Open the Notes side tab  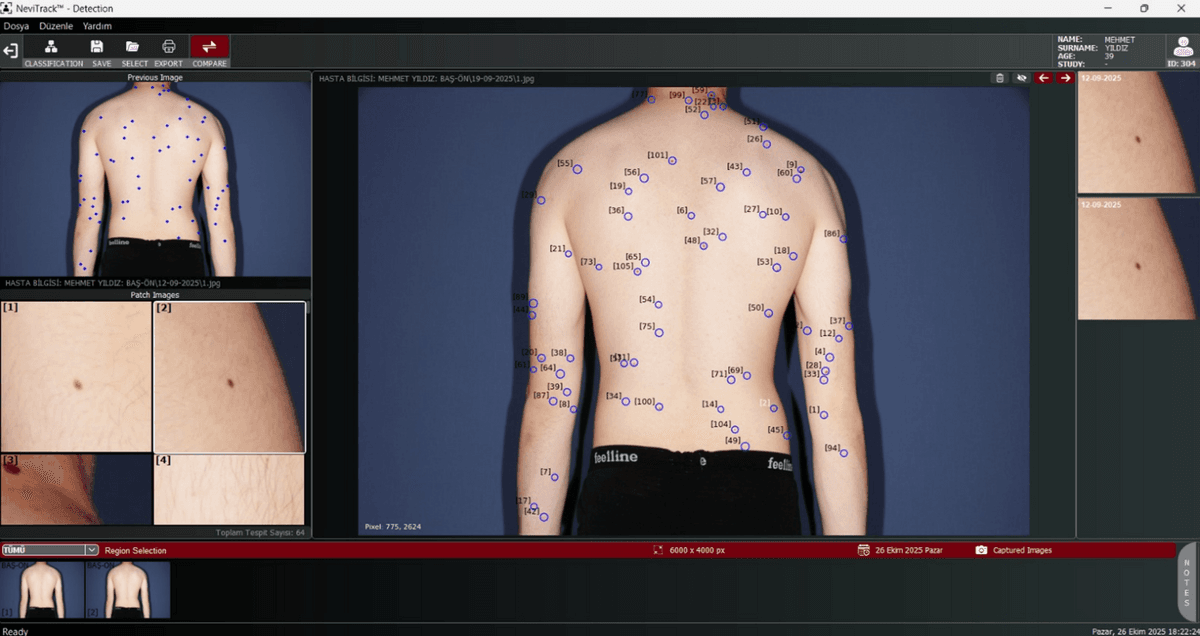tap(1188, 583)
